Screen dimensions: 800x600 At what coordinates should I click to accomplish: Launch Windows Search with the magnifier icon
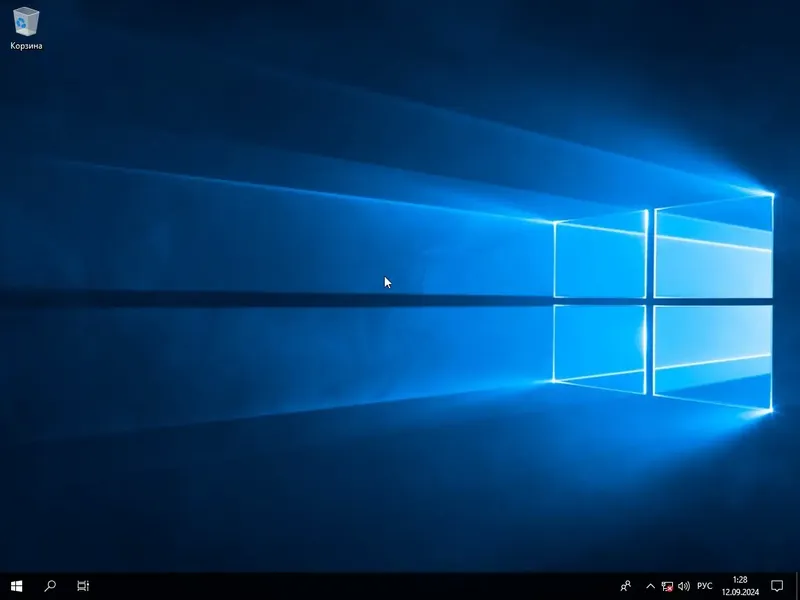47,584
